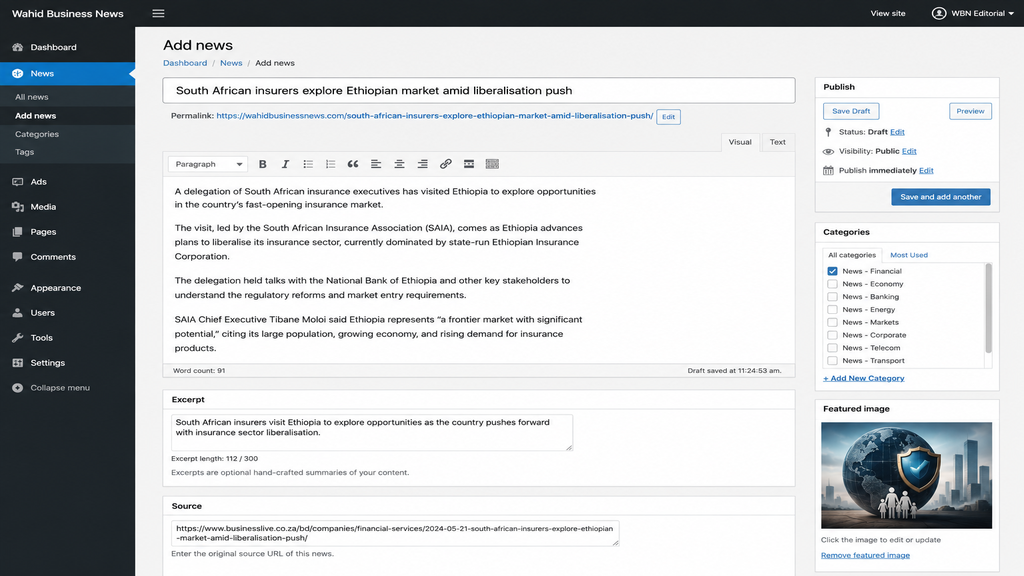
Task: Insert a link using the link icon
Action: 445,164
